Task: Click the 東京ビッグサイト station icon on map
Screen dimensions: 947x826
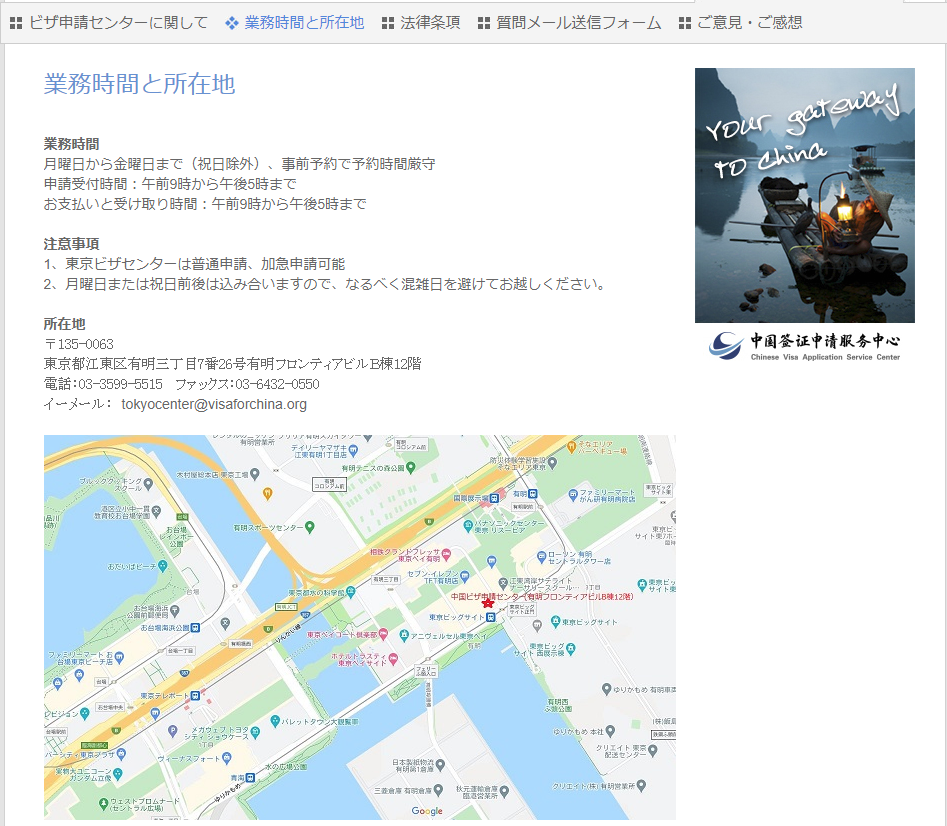Action: click(x=490, y=617)
